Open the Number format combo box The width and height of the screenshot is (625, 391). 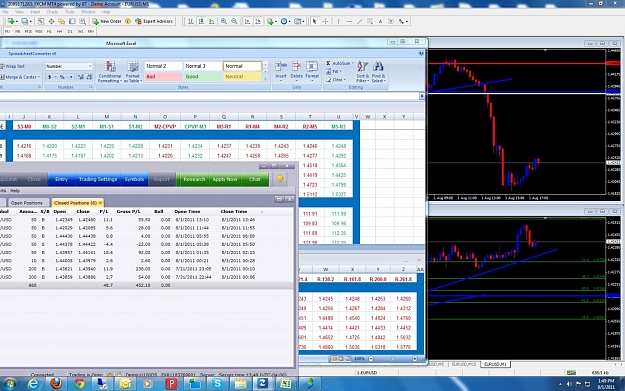click(x=69, y=66)
